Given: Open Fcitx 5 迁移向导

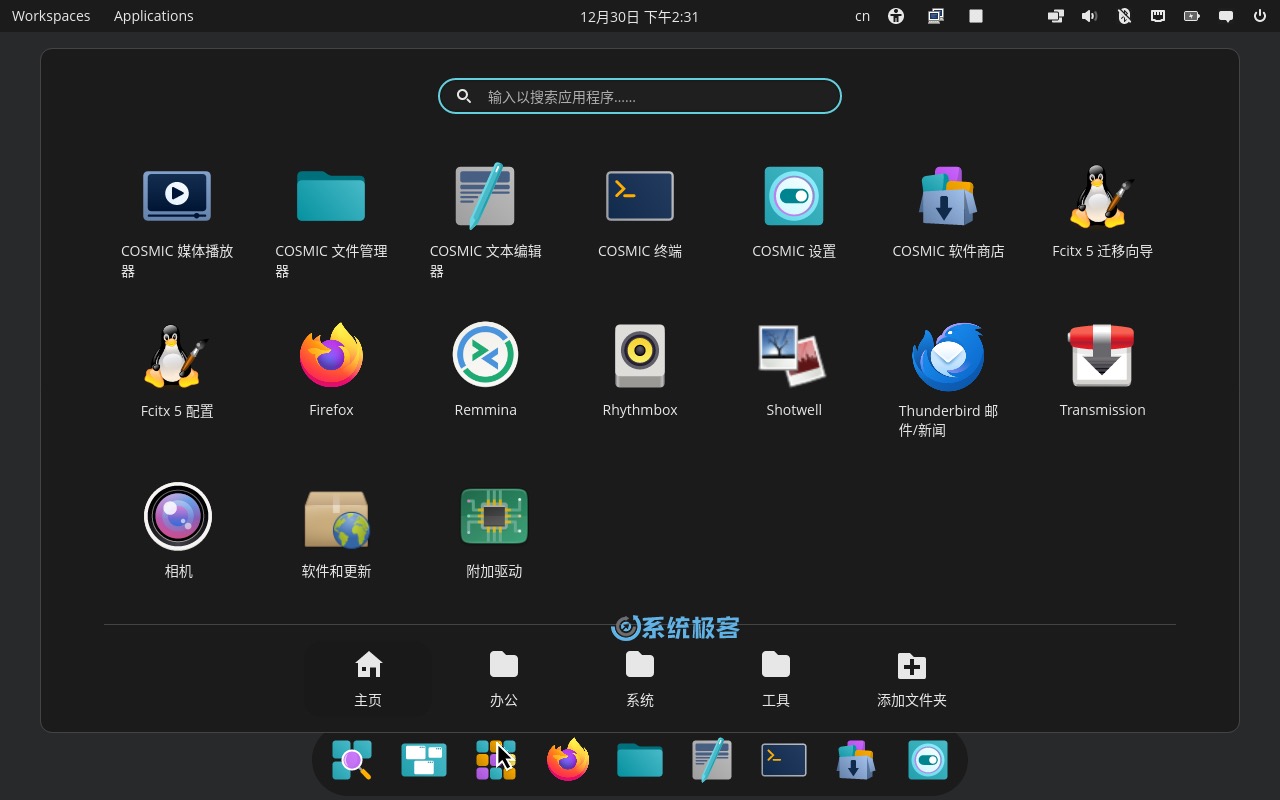Looking at the screenshot, I should (1102, 197).
